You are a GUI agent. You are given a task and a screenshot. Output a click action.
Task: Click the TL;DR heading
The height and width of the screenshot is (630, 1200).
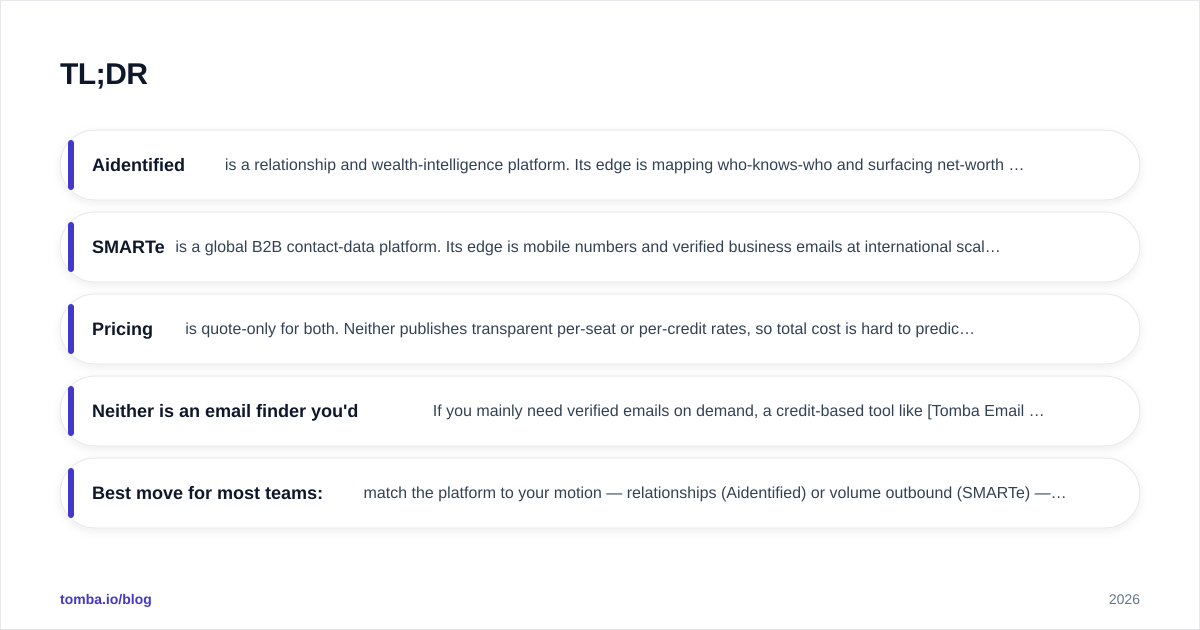[104, 74]
